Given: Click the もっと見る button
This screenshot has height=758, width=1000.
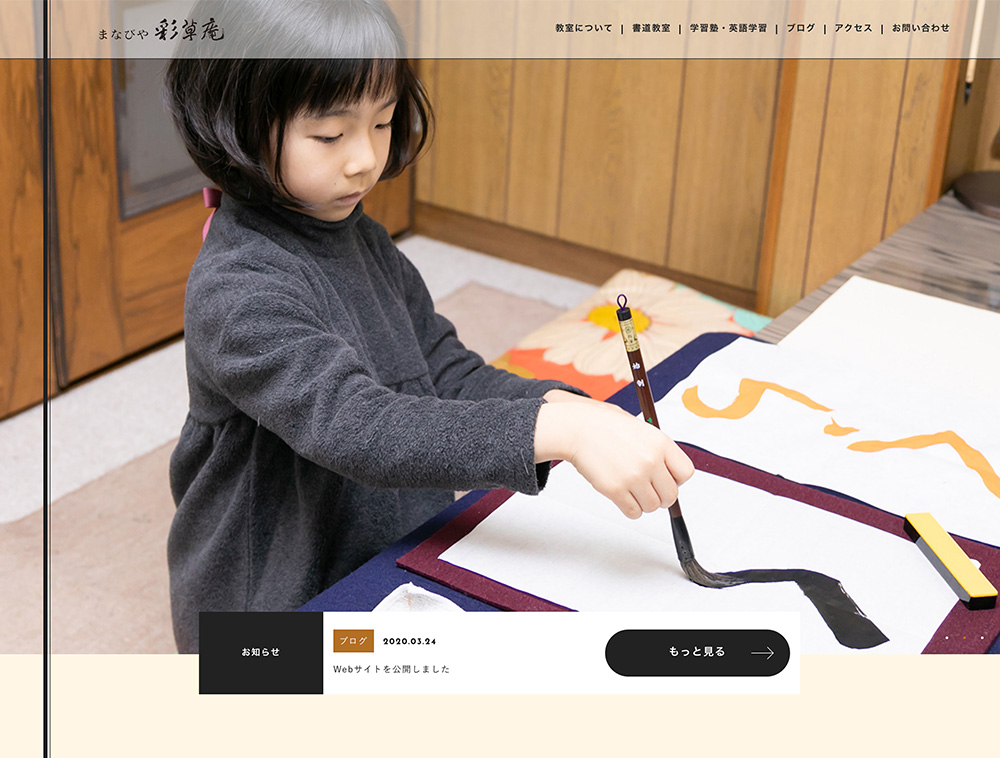Looking at the screenshot, I should (697, 652).
